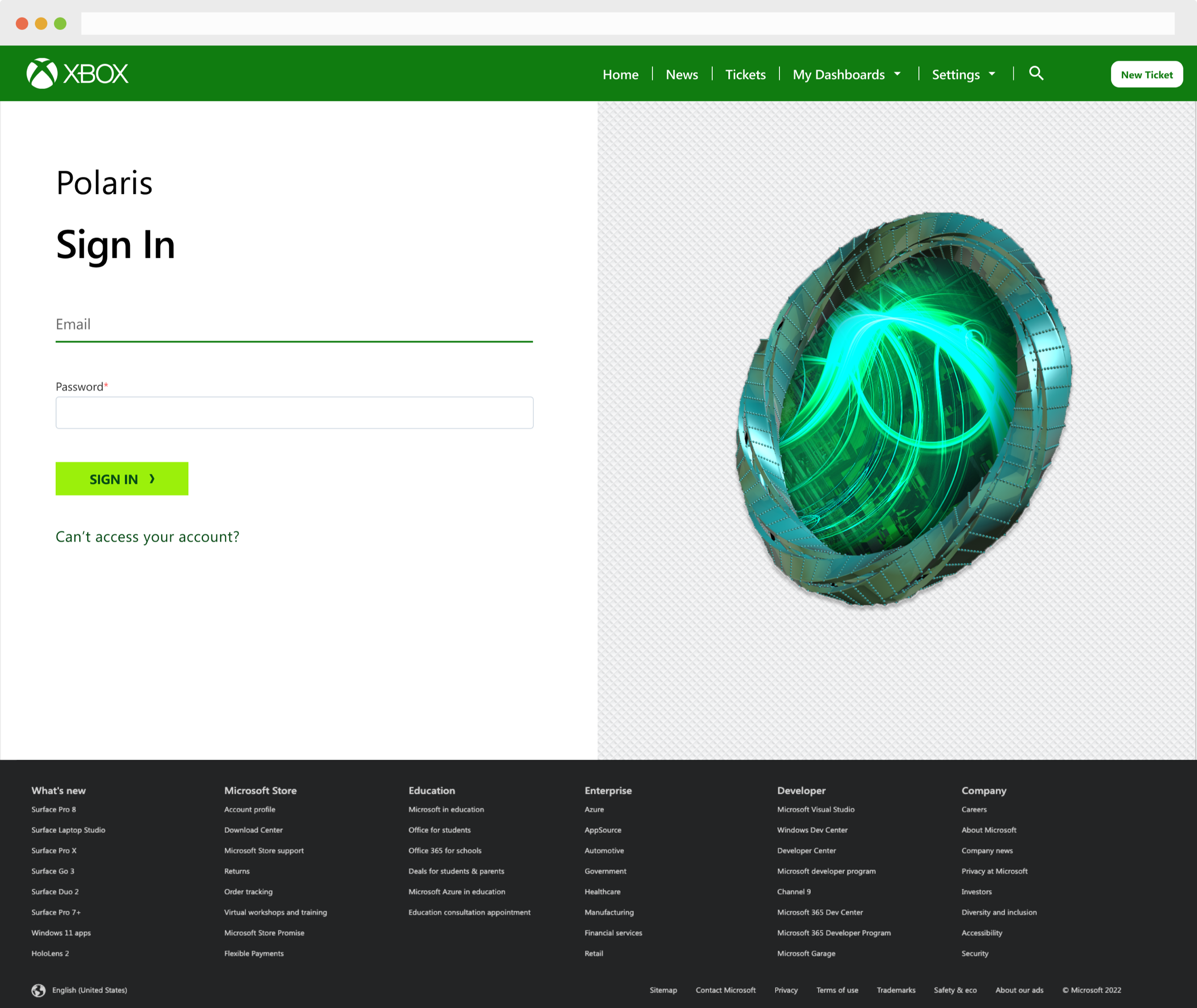Viewport: 1197px width, 1008px height.
Task: Open Microsoft Garage link
Action: [806, 954]
